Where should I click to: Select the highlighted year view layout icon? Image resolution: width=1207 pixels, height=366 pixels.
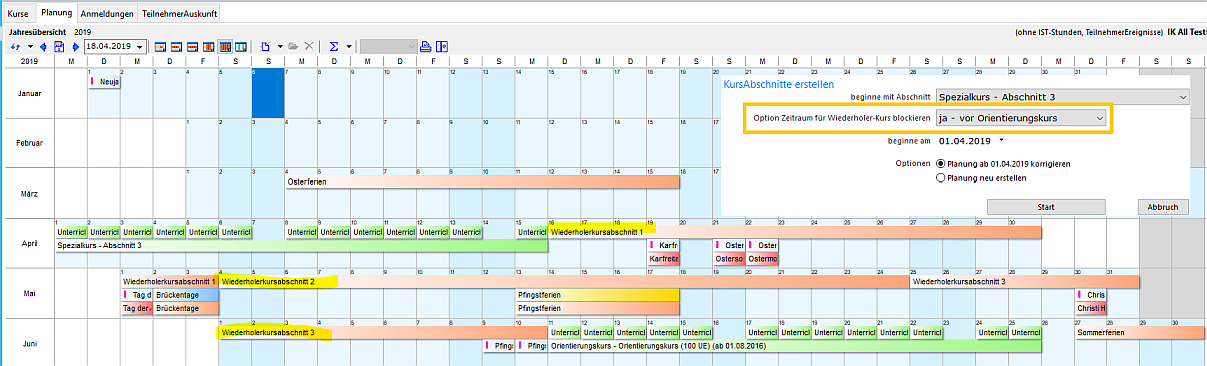[225, 47]
